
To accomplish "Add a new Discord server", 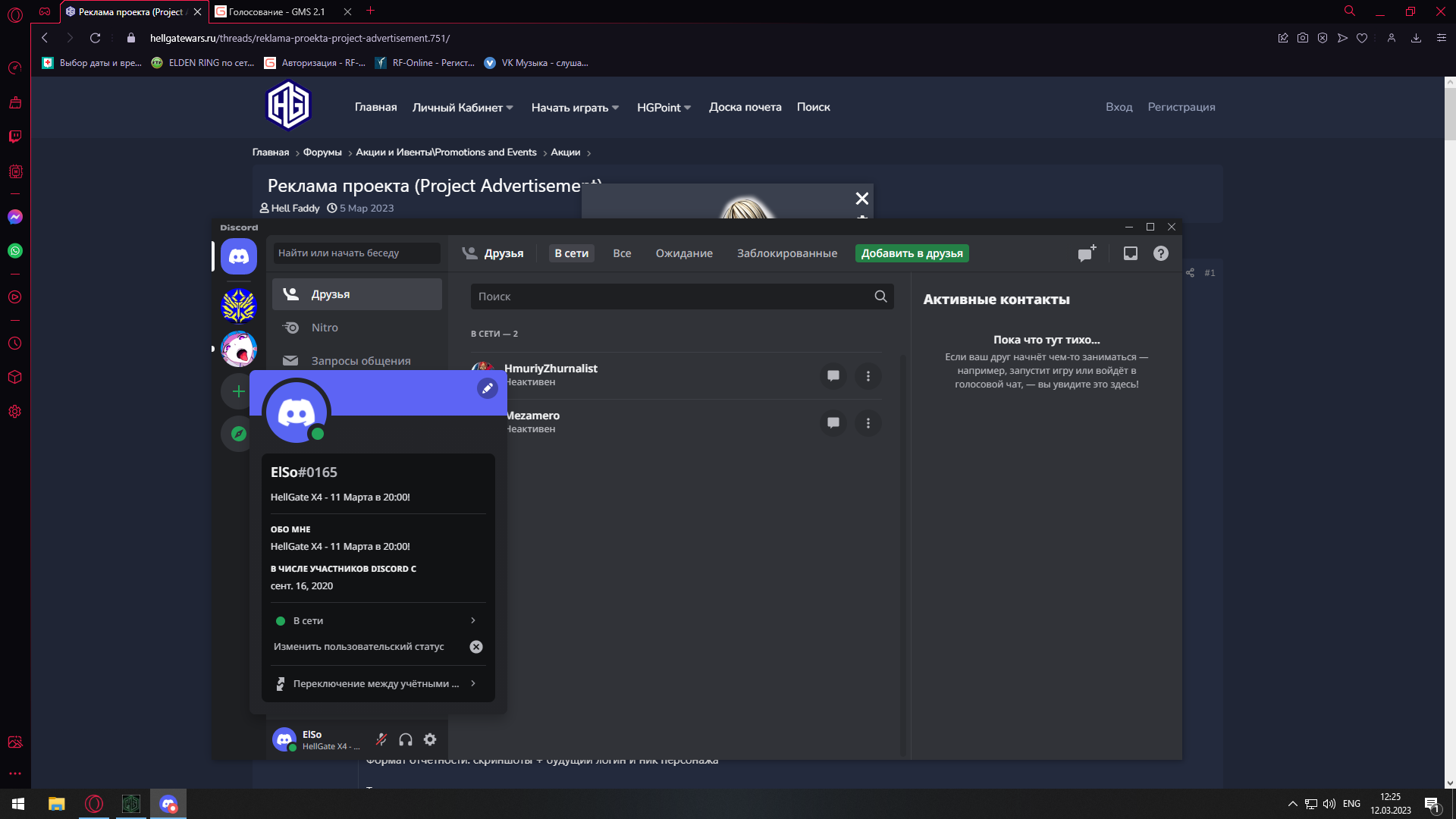I will (x=238, y=391).
